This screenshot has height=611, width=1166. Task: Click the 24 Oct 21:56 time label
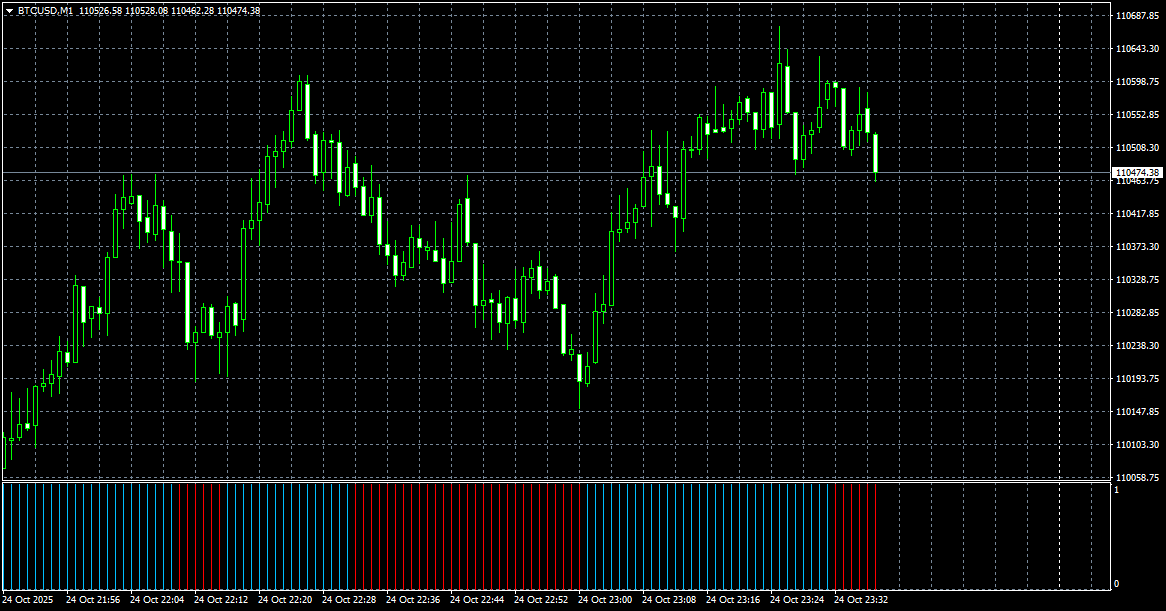pos(93,599)
